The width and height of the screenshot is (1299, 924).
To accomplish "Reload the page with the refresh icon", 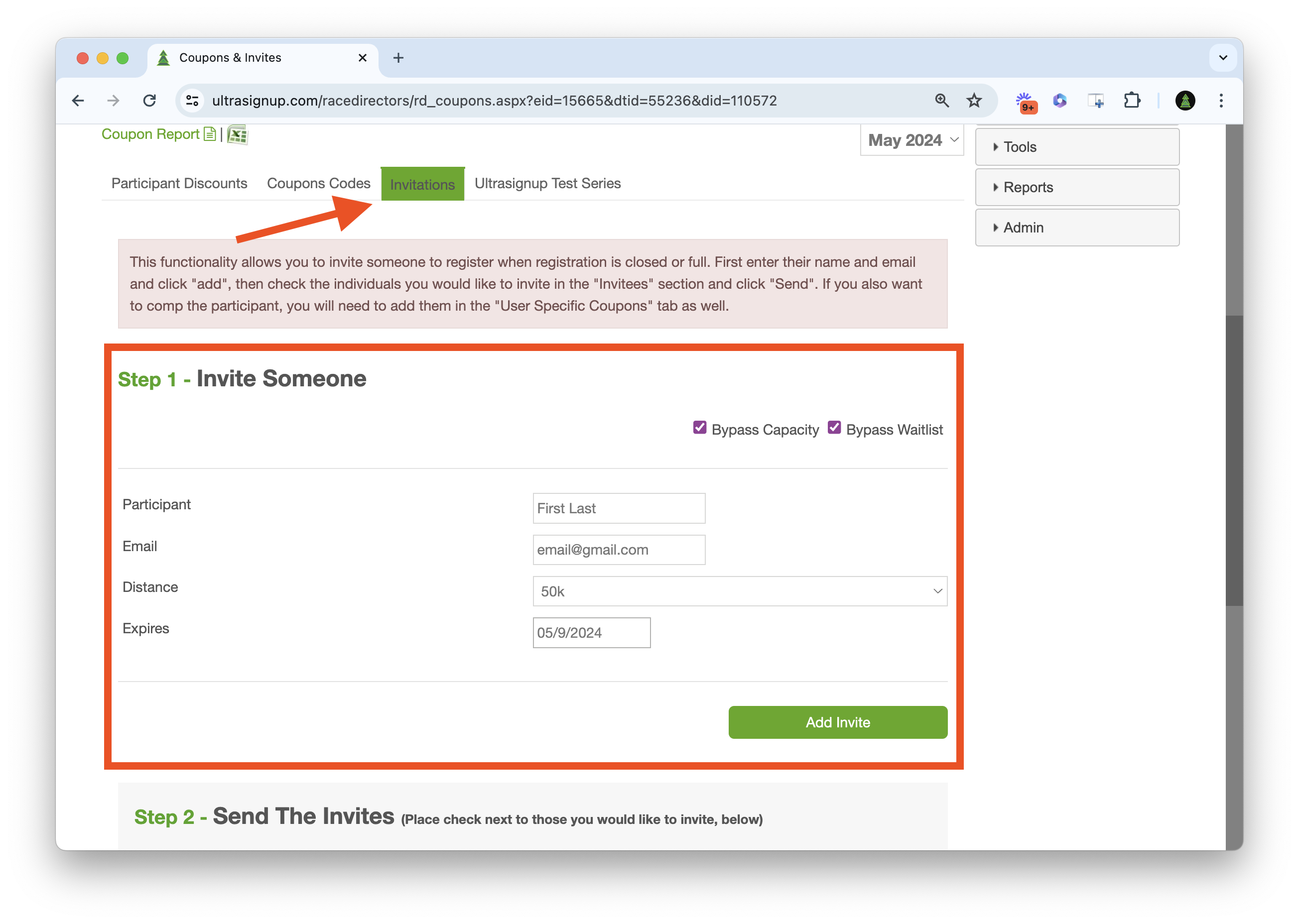I will pos(150,101).
